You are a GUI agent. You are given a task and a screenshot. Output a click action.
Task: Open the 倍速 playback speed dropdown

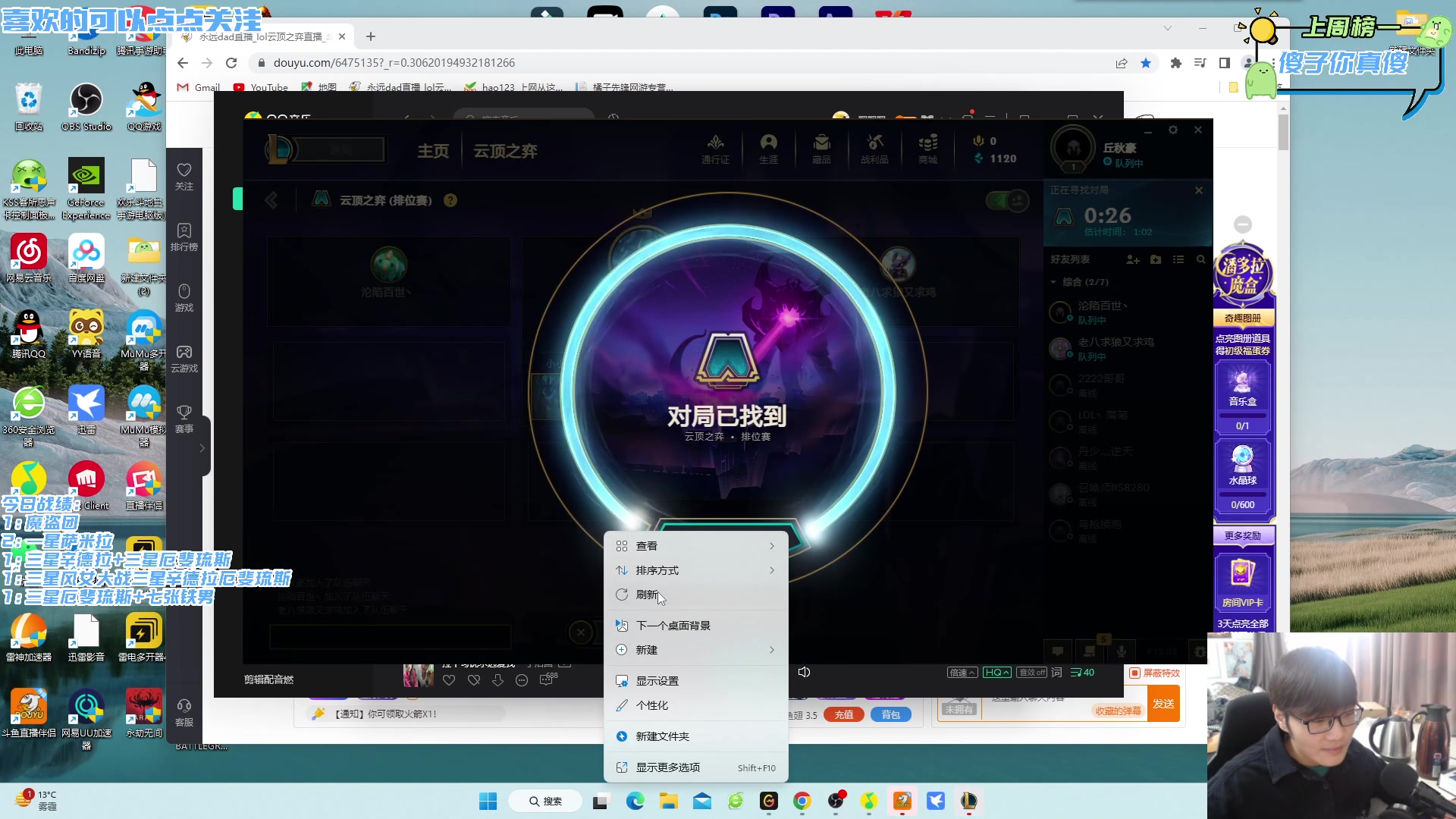point(962,672)
